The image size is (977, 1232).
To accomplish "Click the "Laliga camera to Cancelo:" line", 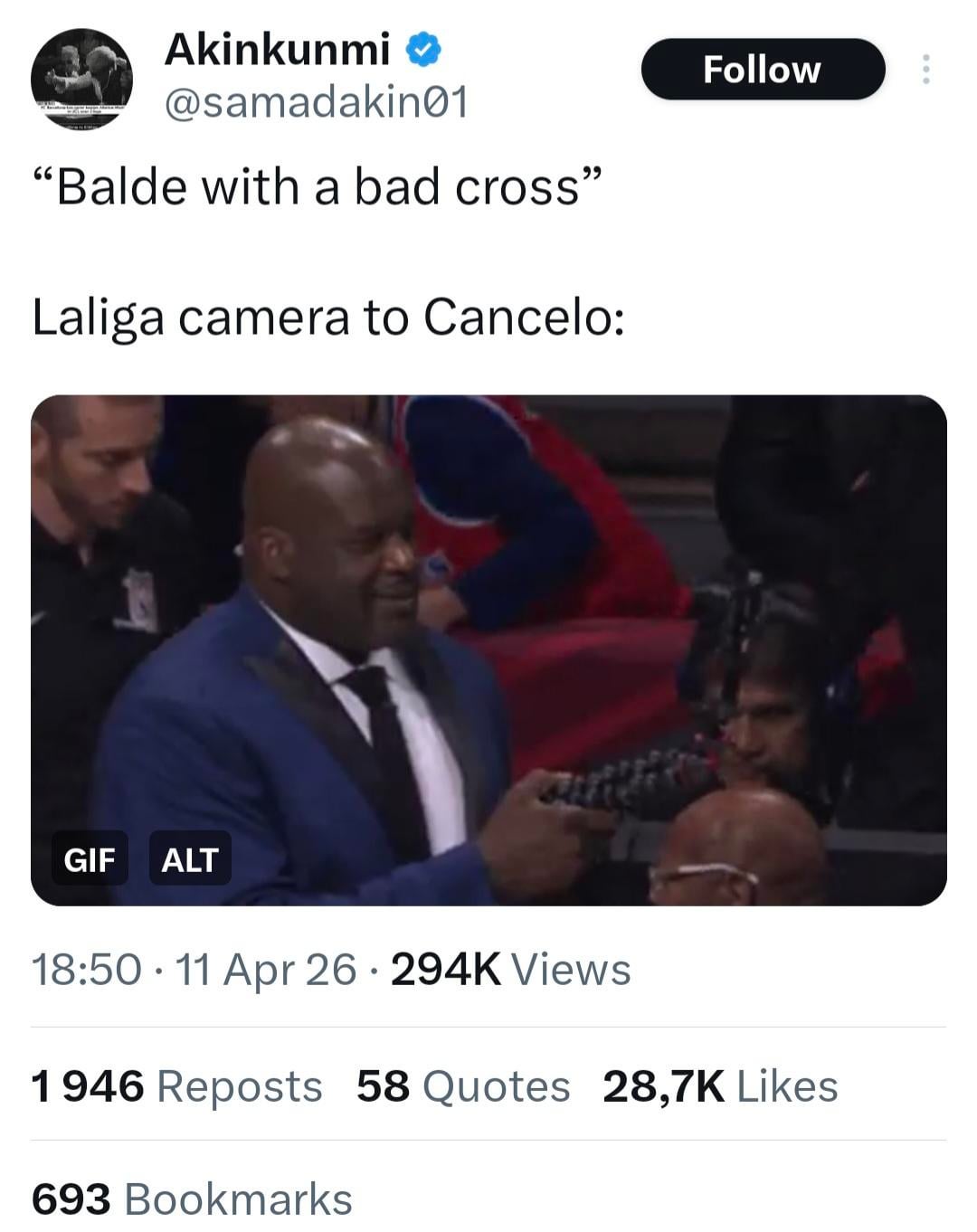I will click(328, 317).
